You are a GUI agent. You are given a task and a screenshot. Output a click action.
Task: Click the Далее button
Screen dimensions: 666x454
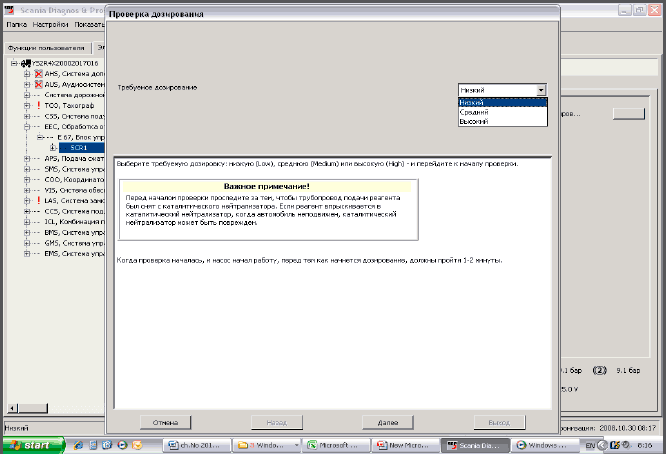point(388,423)
